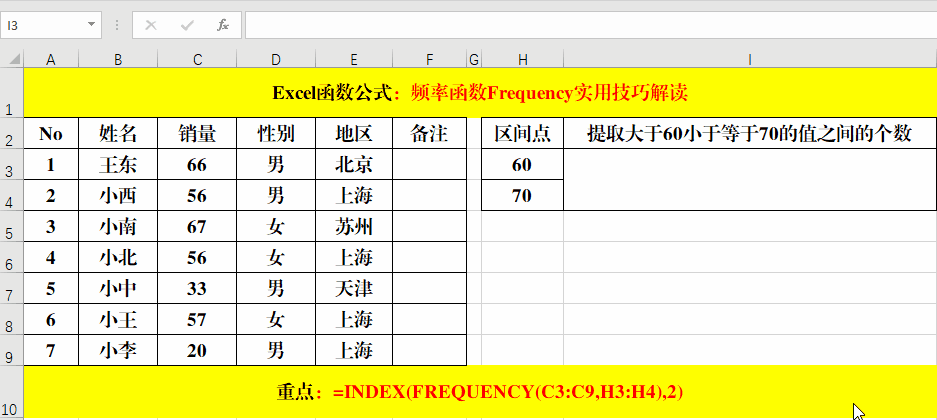Image resolution: width=937 pixels, height=420 pixels.
Task: Click the interval point cell 60
Action: coord(522,164)
